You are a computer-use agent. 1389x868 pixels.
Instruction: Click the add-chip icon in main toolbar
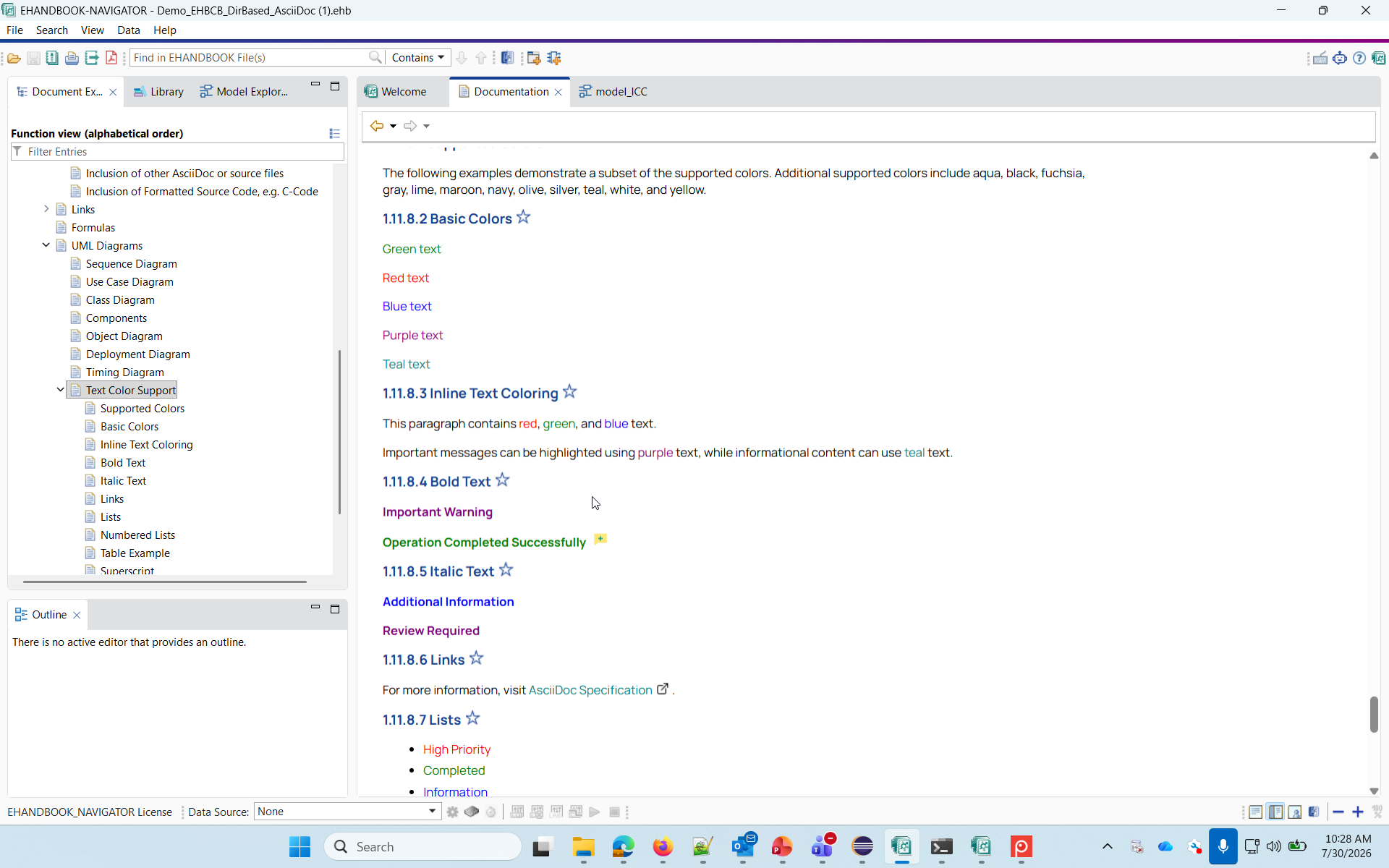pyautogui.click(x=554, y=58)
